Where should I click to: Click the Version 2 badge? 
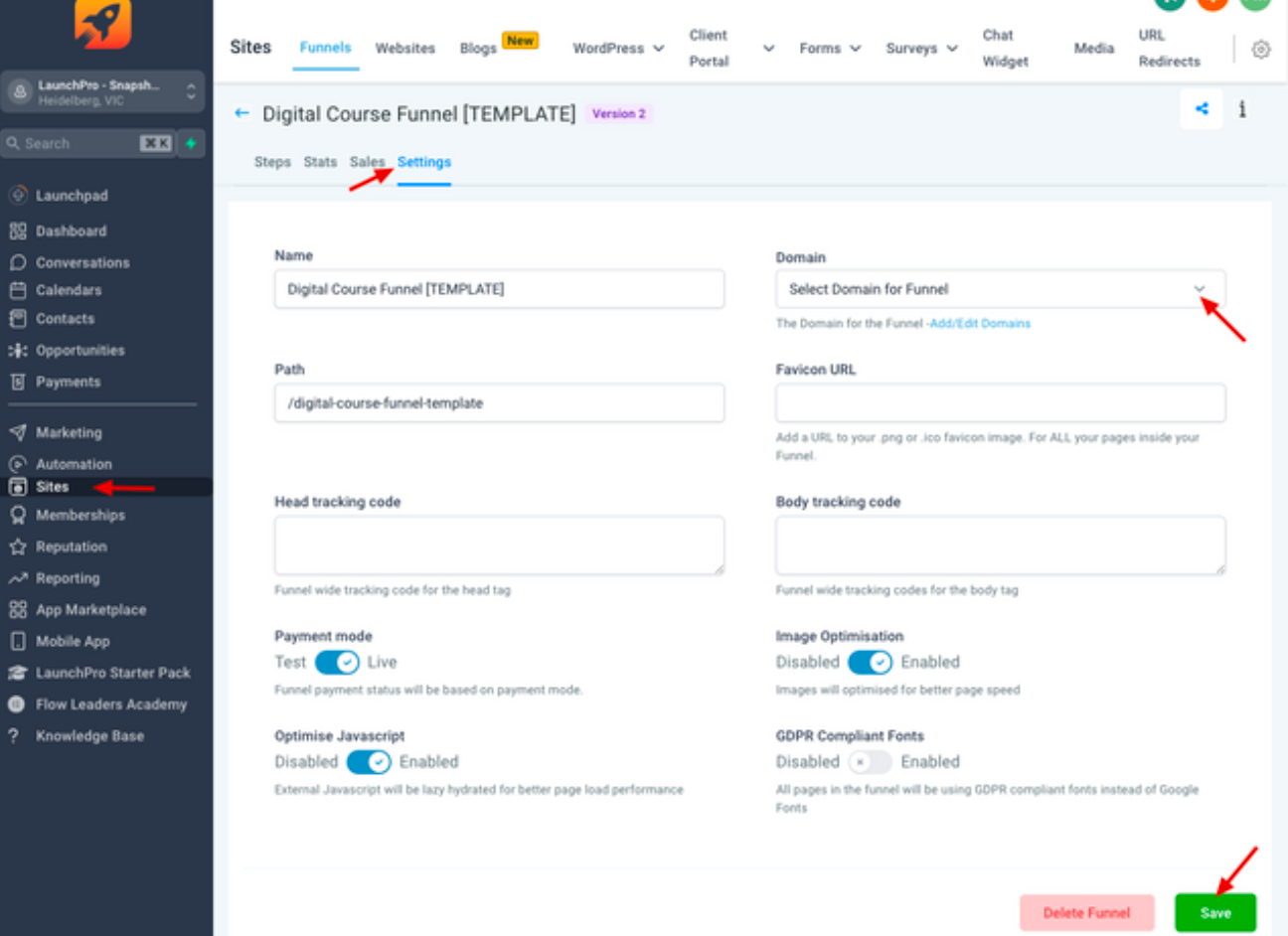click(619, 114)
